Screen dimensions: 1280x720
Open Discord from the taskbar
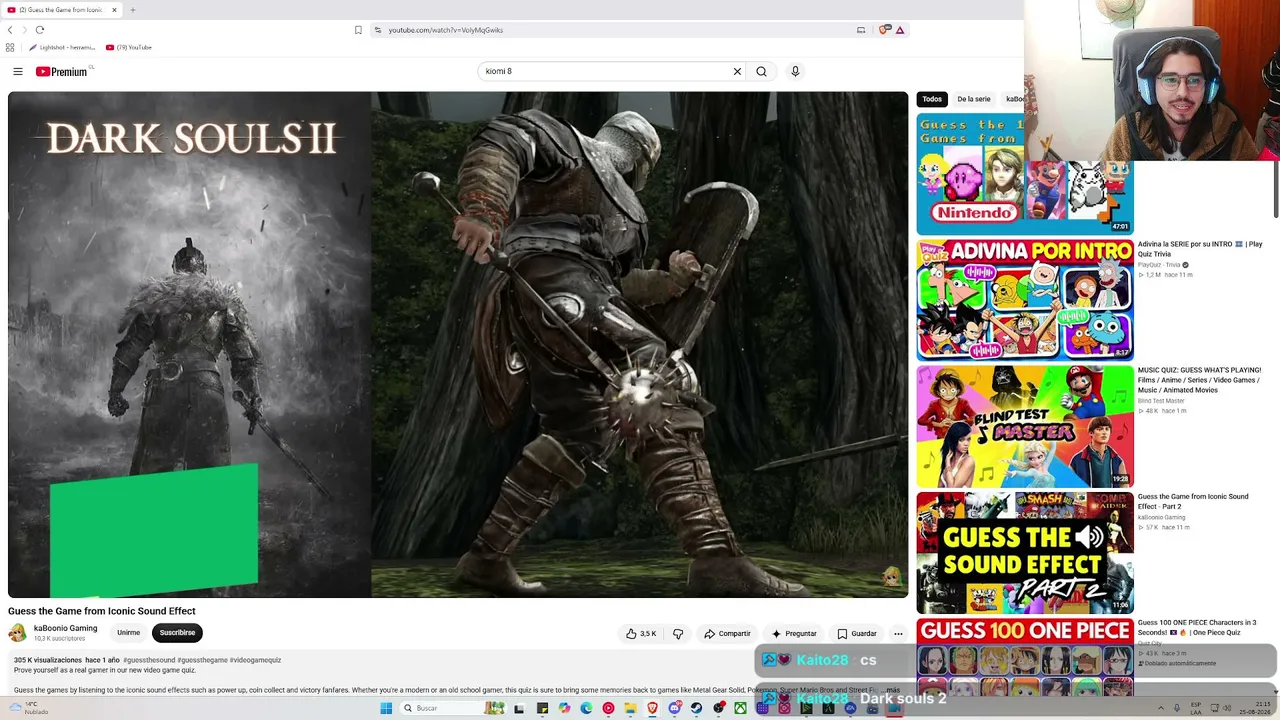[674, 708]
